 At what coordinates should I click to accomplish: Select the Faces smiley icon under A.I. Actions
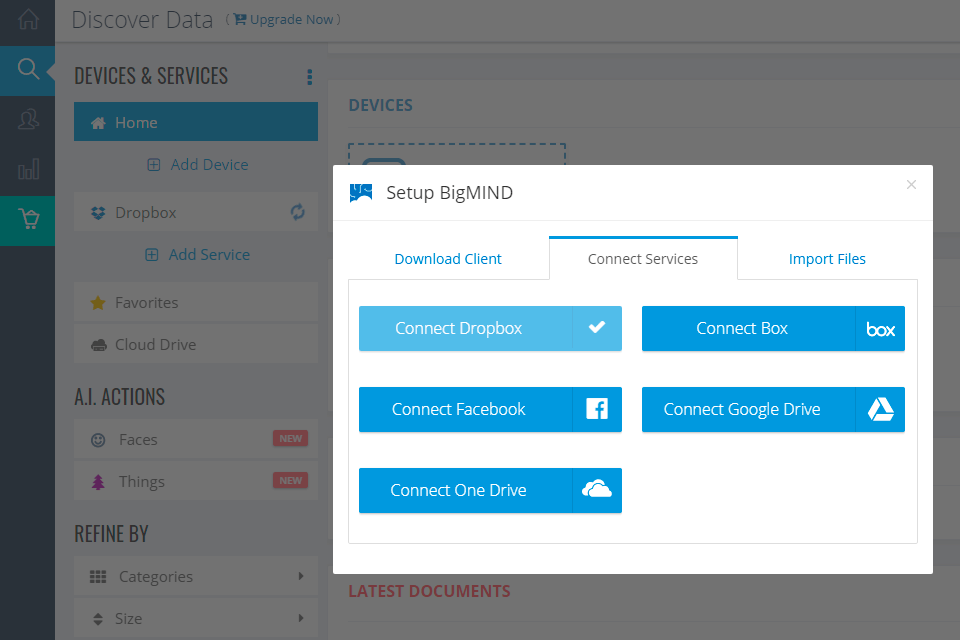97,439
